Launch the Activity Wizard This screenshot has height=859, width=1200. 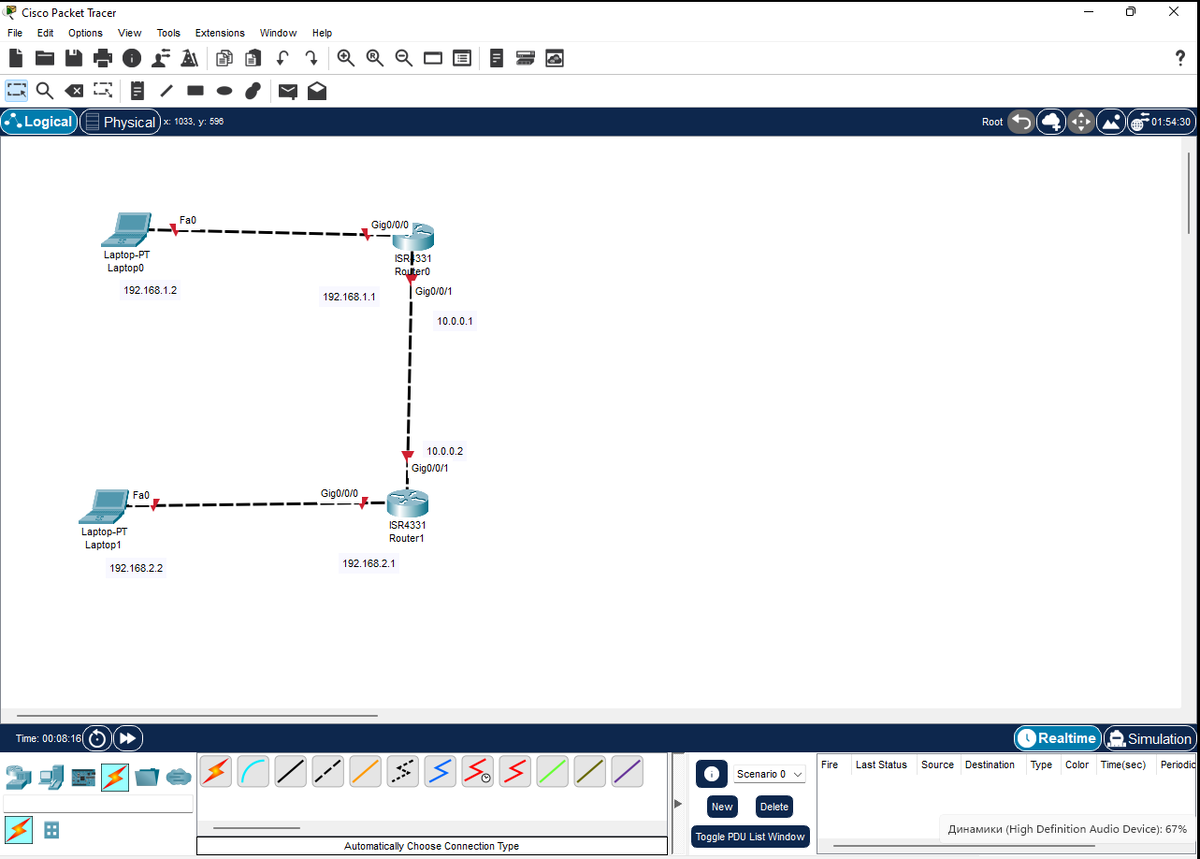tap(188, 58)
